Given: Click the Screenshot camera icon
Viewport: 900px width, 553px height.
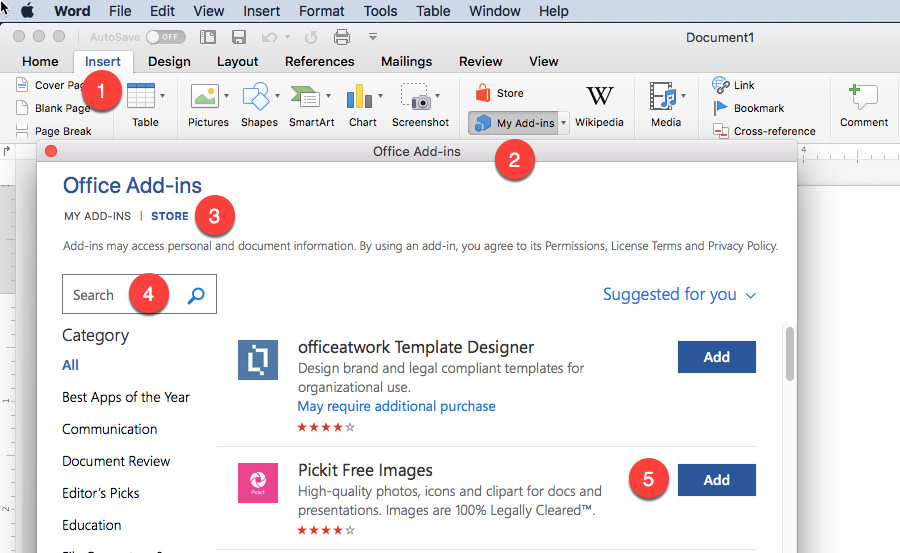Looking at the screenshot, I should [x=416, y=96].
